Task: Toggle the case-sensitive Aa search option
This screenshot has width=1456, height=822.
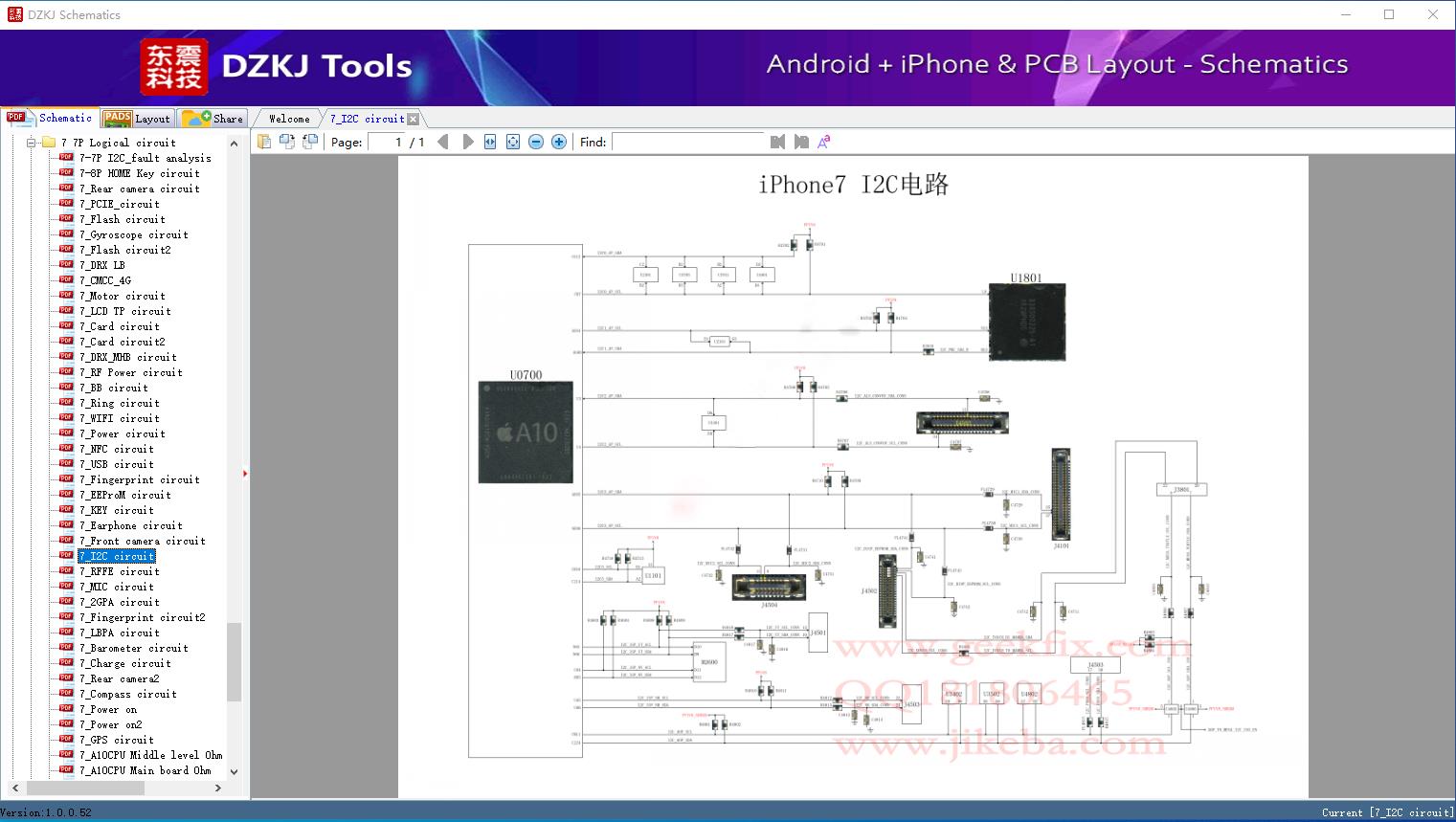Action: click(x=823, y=142)
